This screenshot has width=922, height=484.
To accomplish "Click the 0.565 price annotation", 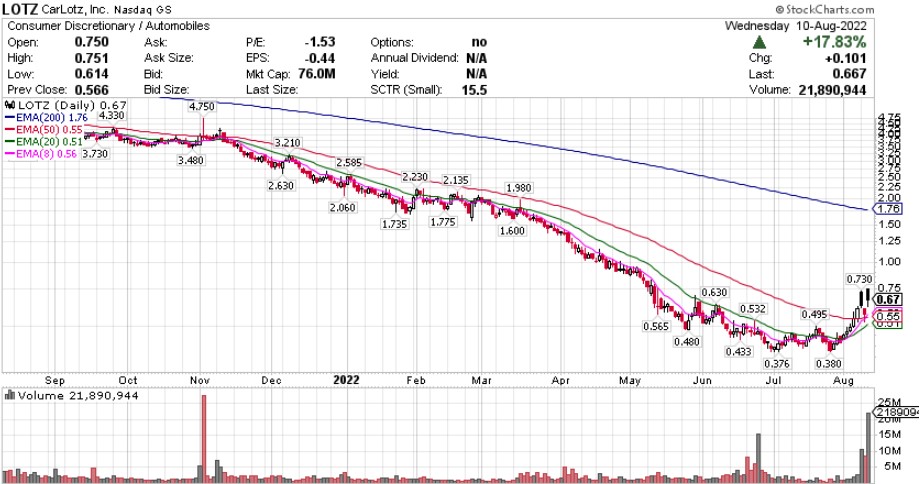I will pos(656,326).
